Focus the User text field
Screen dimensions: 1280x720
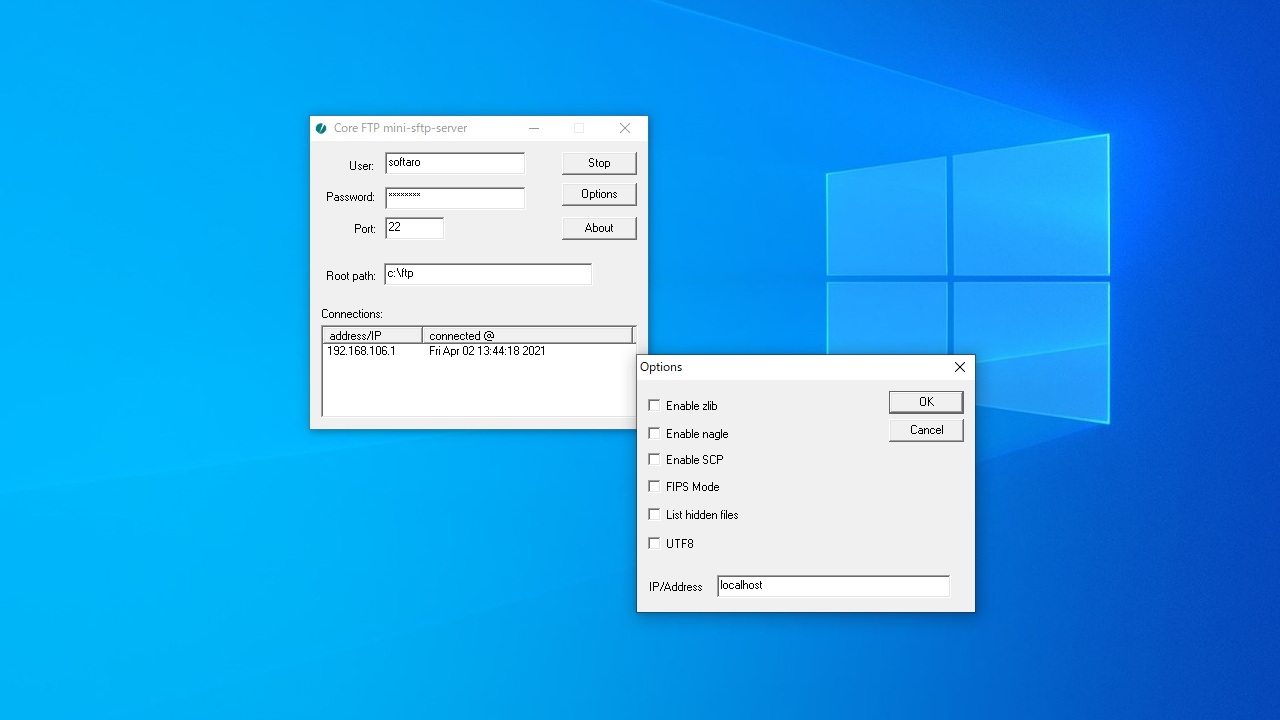454,163
